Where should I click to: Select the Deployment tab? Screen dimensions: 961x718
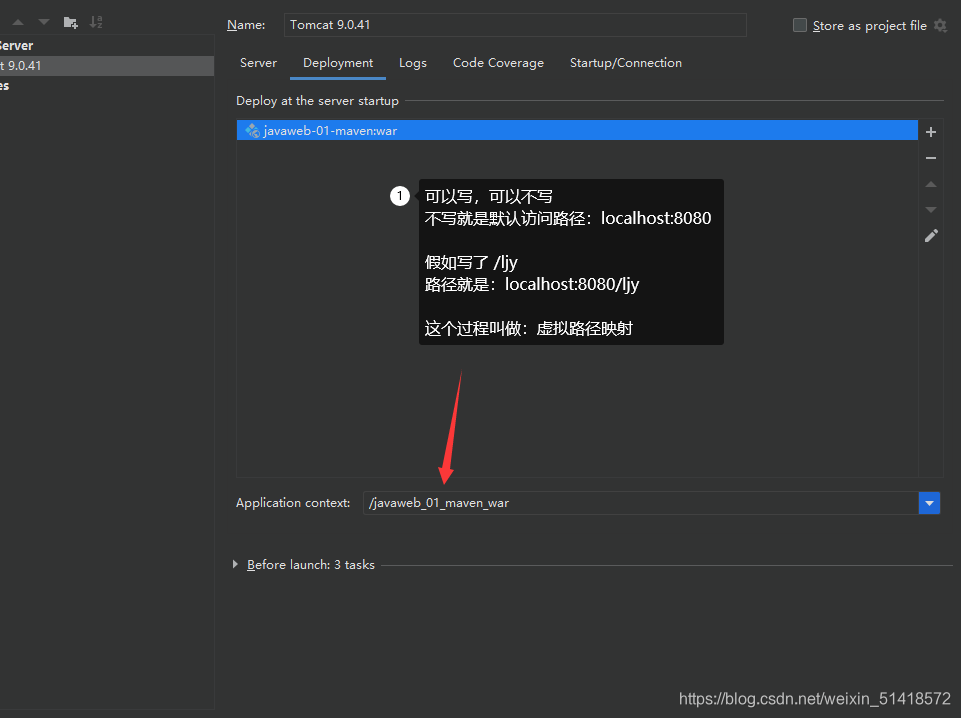pyautogui.click(x=338, y=62)
